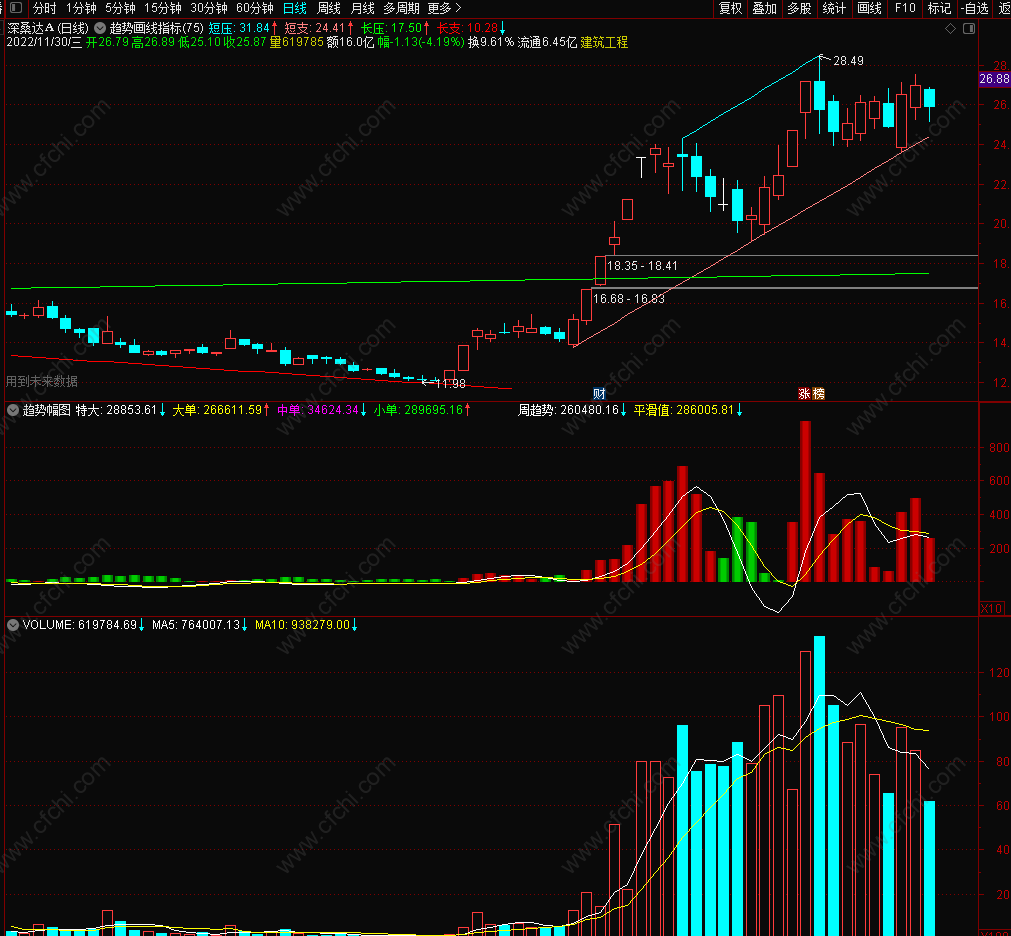Expand the VOLUME indicator dropdown arrow

tap(13, 625)
